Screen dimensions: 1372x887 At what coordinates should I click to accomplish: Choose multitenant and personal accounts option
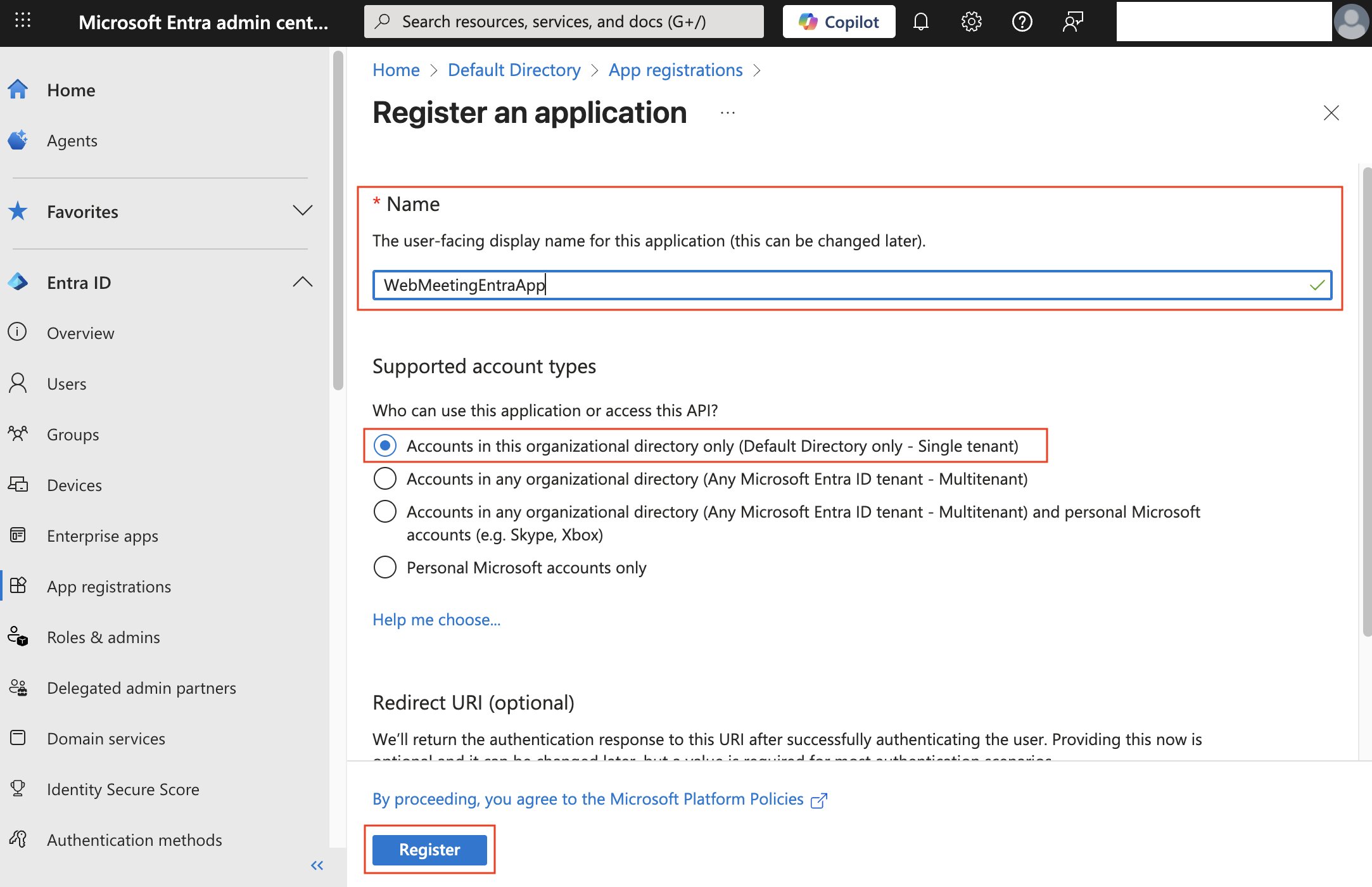(384, 511)
